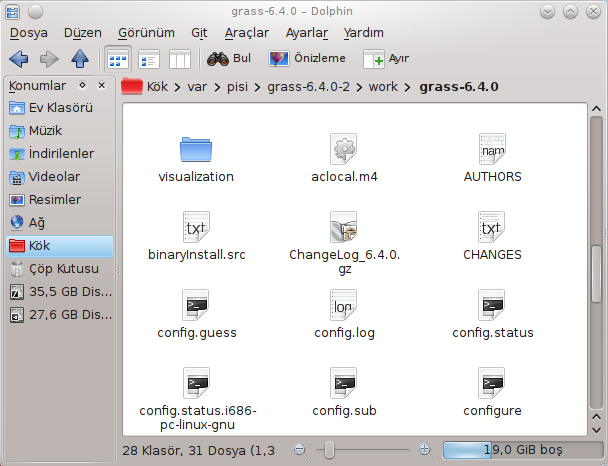Select config.status.i686-pc-linux-gnu file
This screenshot has height=466, width=608.
click(197, 399)
